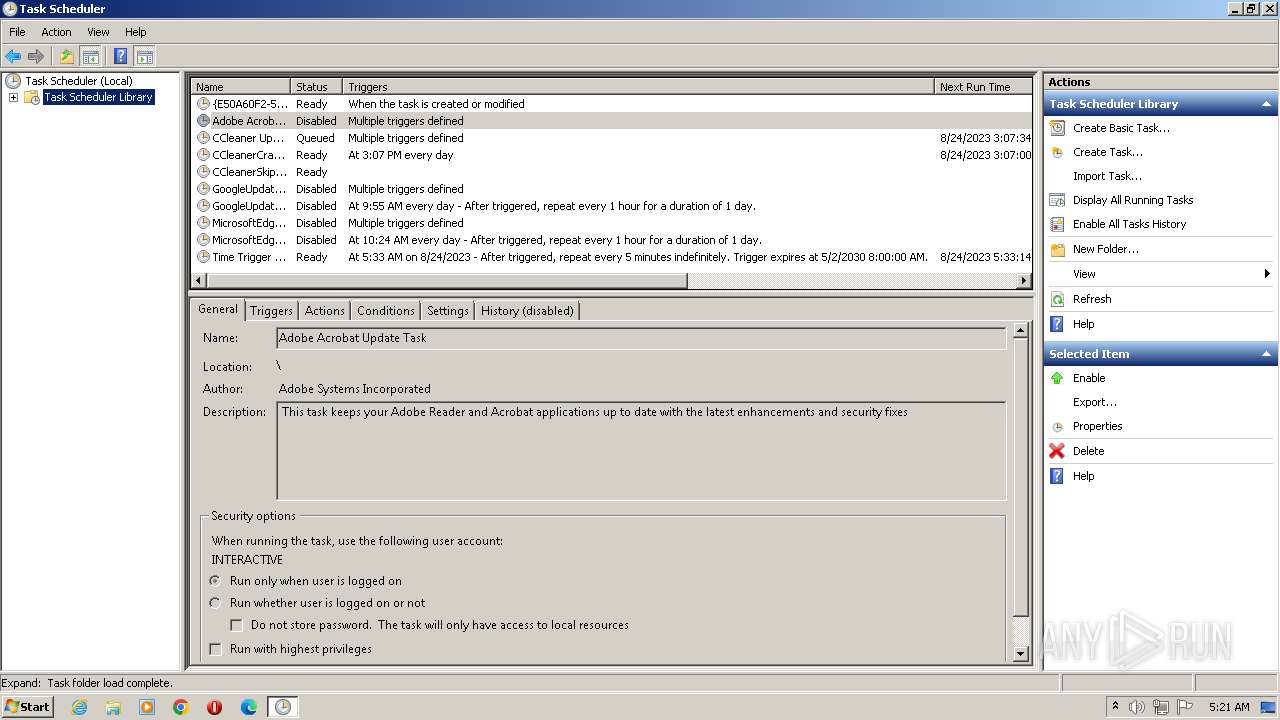Screen dimensions: 1280x720
Task: Click the task list horizontal scrollbar thumb
Action: (x=446, y=281)
